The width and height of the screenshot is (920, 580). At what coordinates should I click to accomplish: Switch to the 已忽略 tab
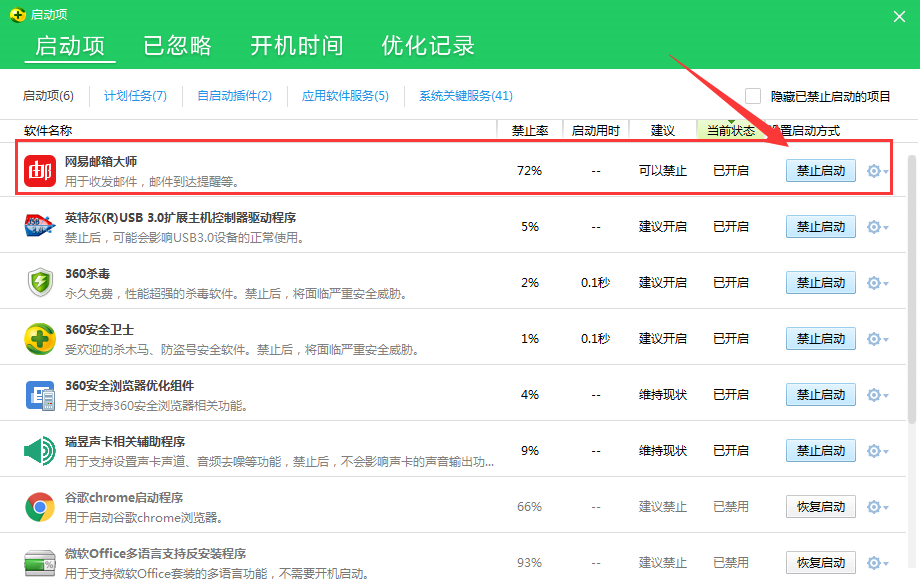177,46
